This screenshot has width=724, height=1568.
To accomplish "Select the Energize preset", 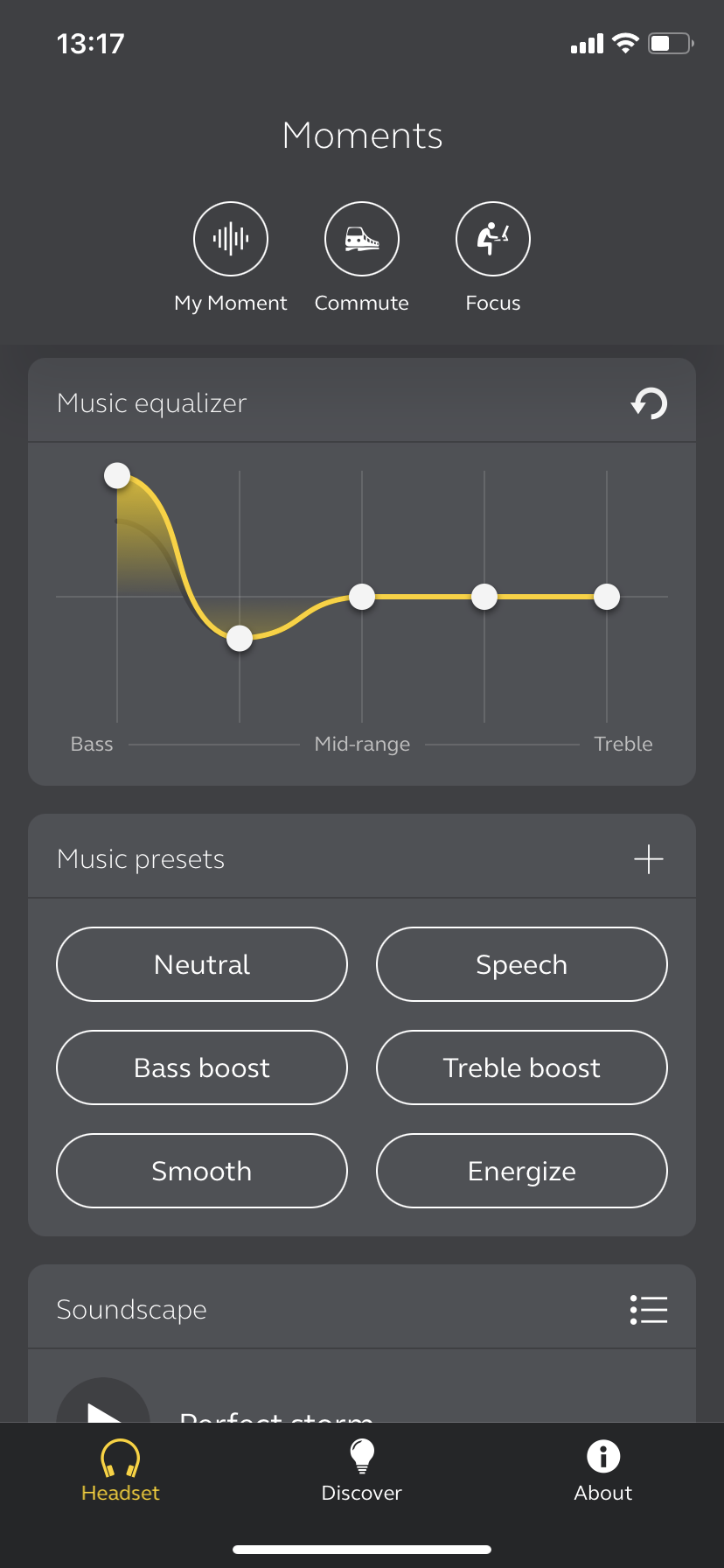I will pyautogui.click(x=522, y=1171).
